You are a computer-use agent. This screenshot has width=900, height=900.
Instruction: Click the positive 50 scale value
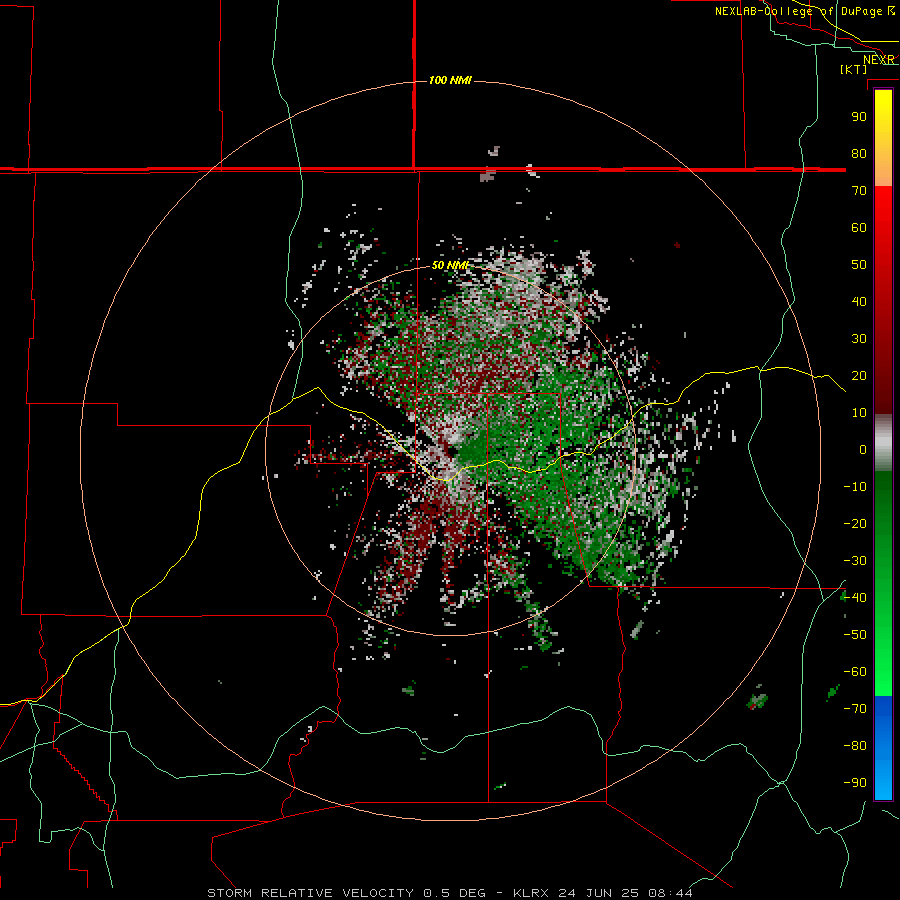tap(859, 265)
